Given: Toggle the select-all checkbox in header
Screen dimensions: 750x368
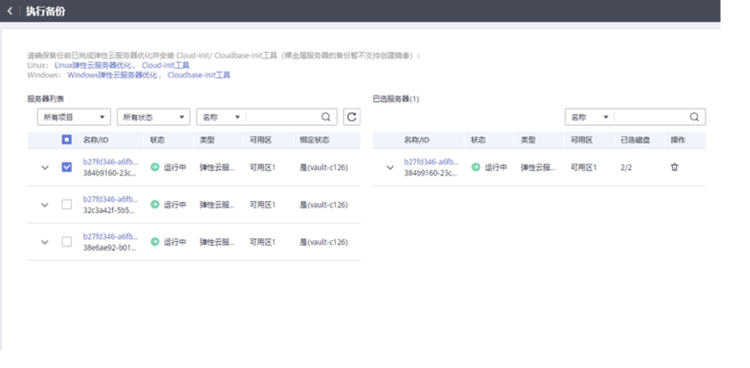Looking at the screenshot, I should pyautogui.click(x=66, y=140).
